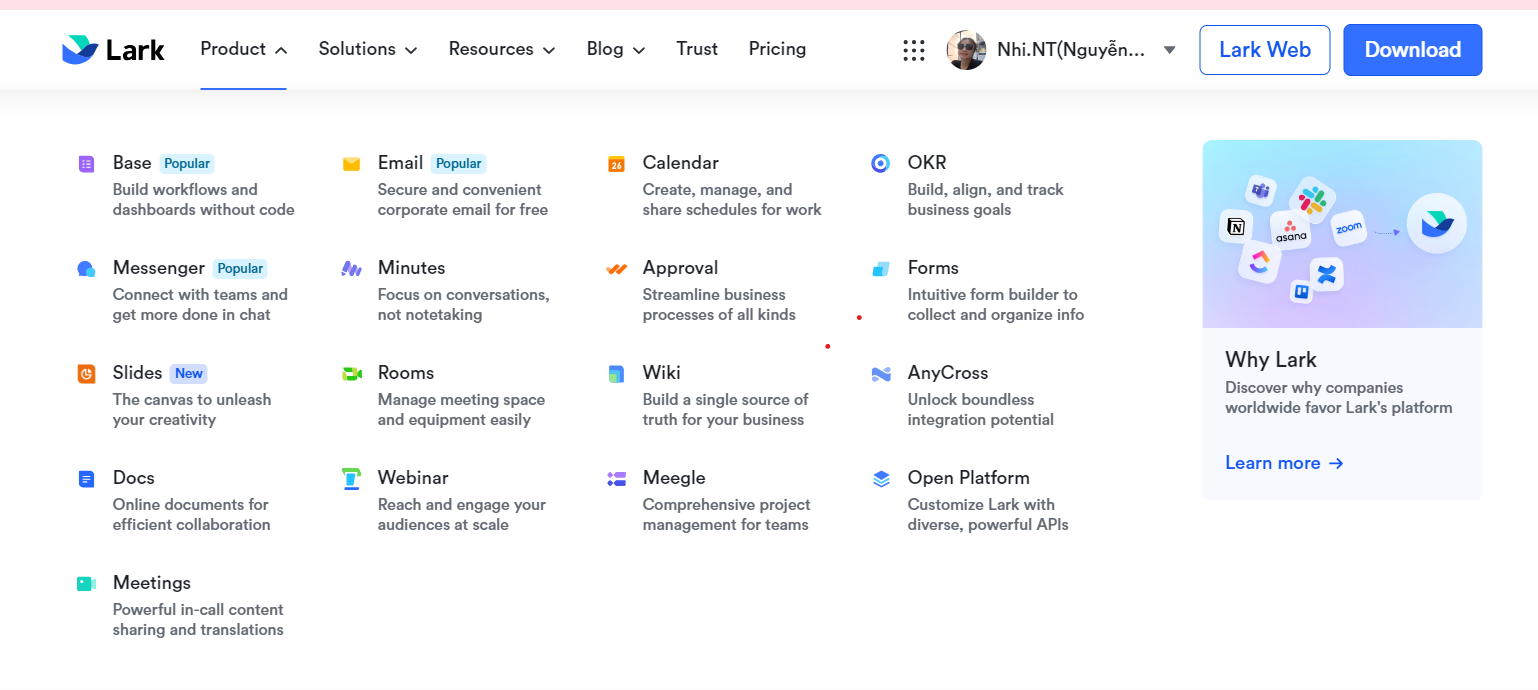Click the Messenger chat bubble icon

coord(86,269)
